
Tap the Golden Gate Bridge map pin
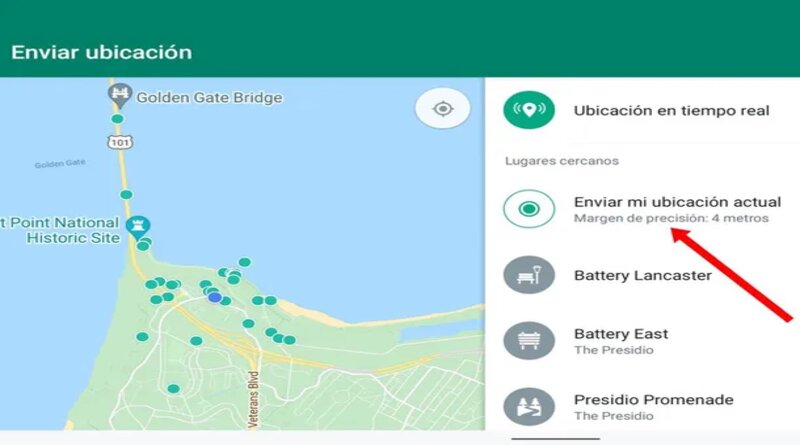tap(120, 95)
